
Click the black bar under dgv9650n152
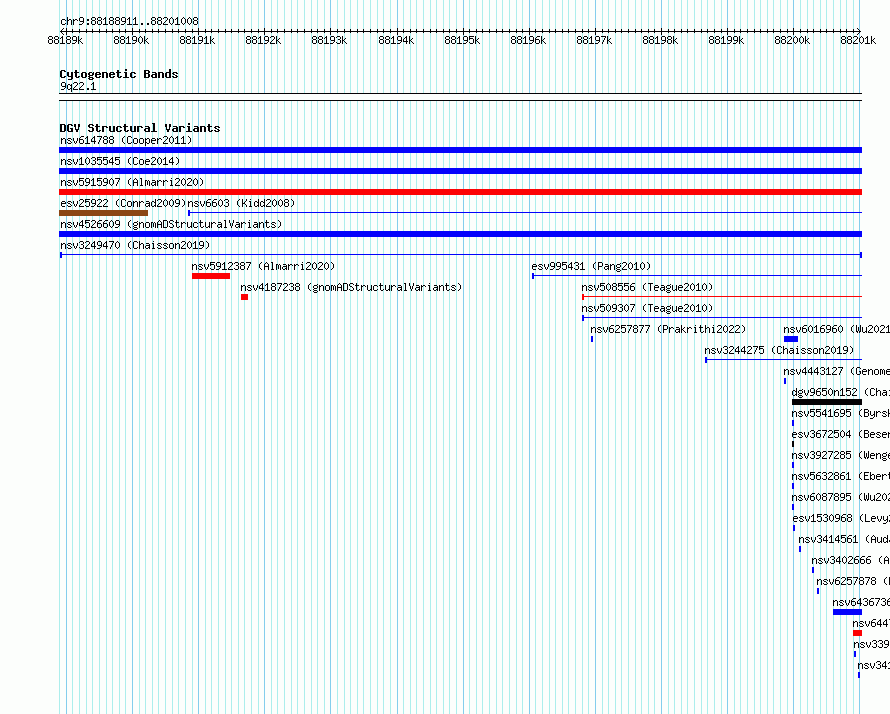827,402
